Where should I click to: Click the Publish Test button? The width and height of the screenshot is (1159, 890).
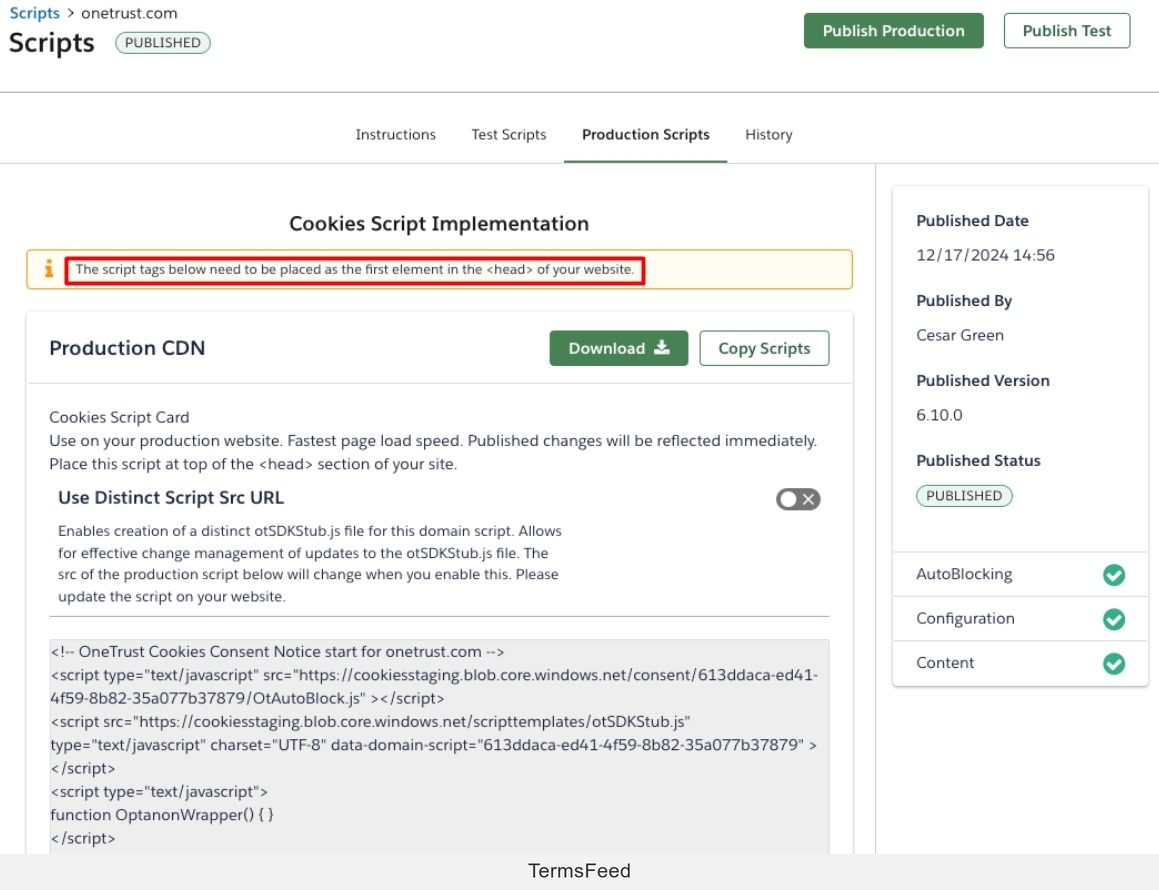tap(1066, 31)
